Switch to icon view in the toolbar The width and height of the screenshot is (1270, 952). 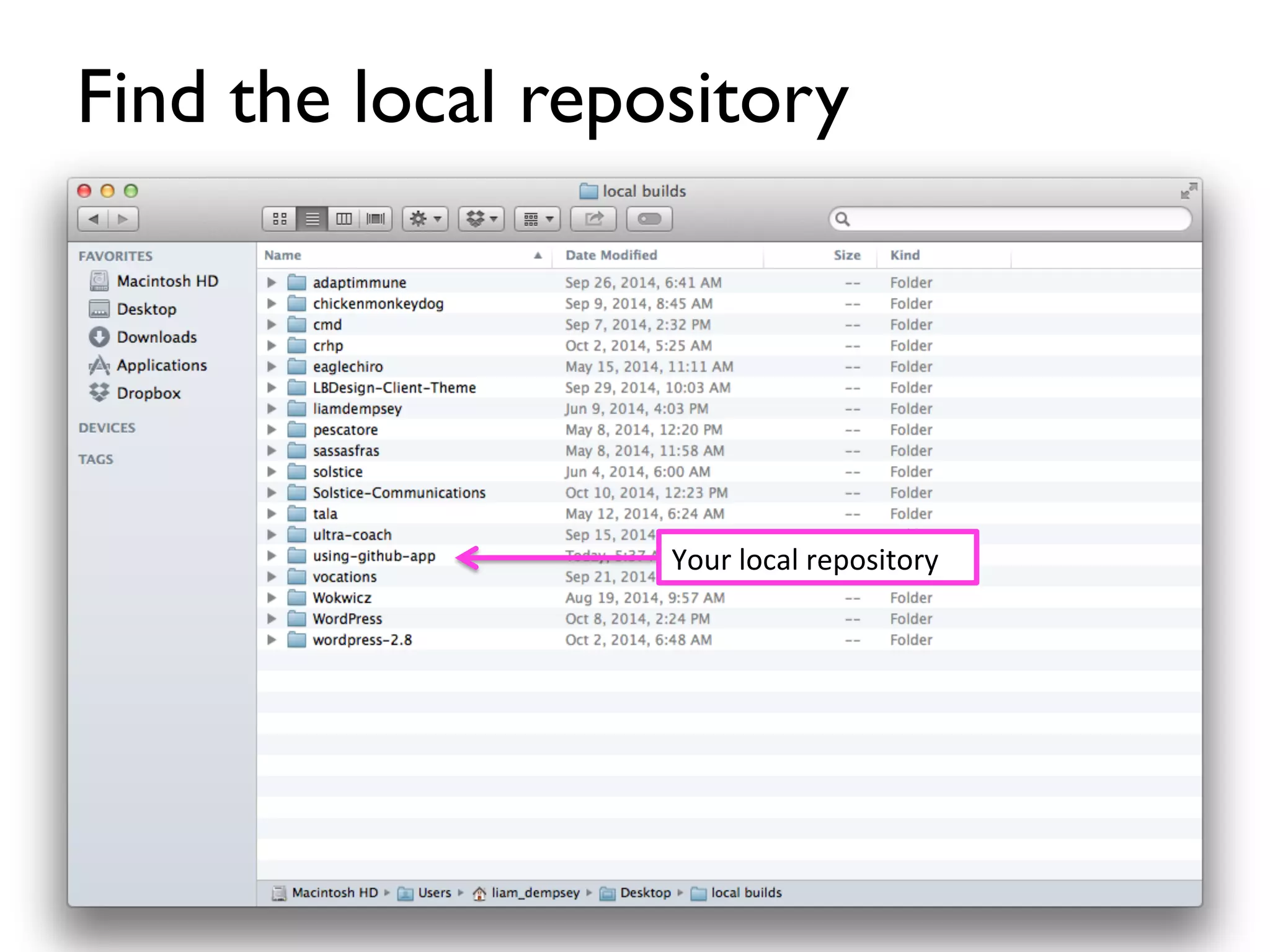[x=280, y=219]
